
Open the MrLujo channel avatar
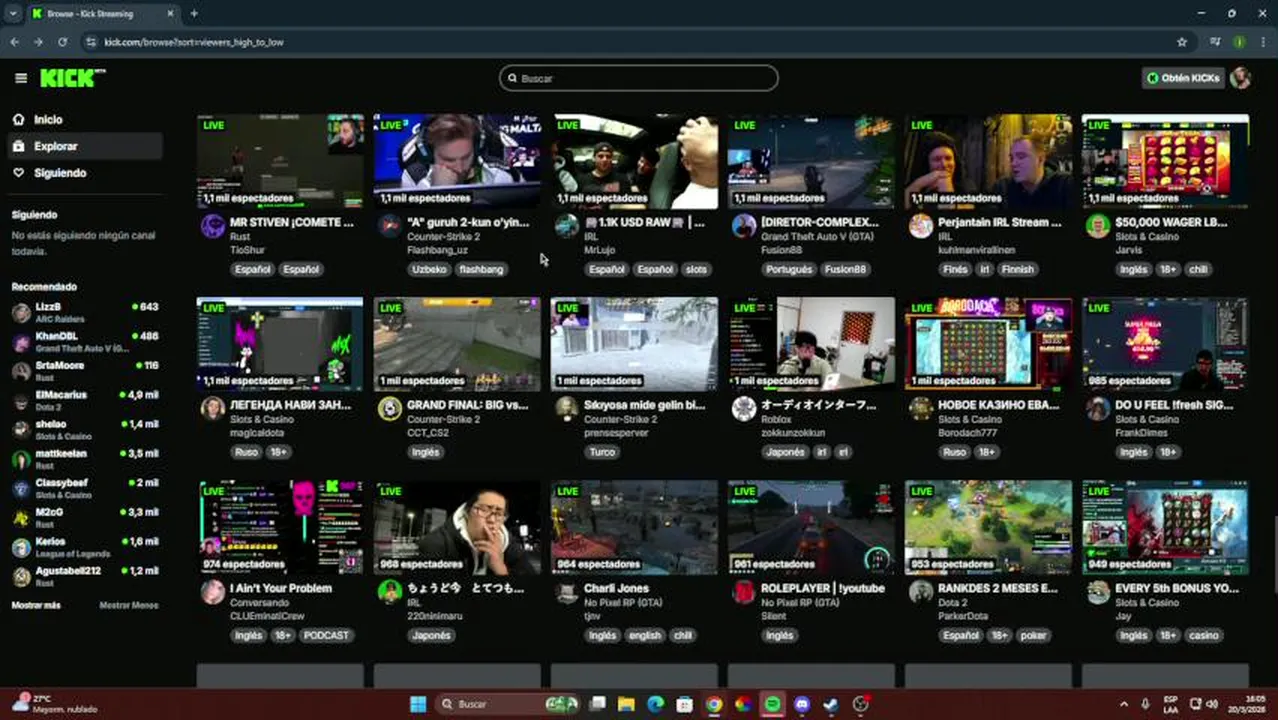pos(567,226)
